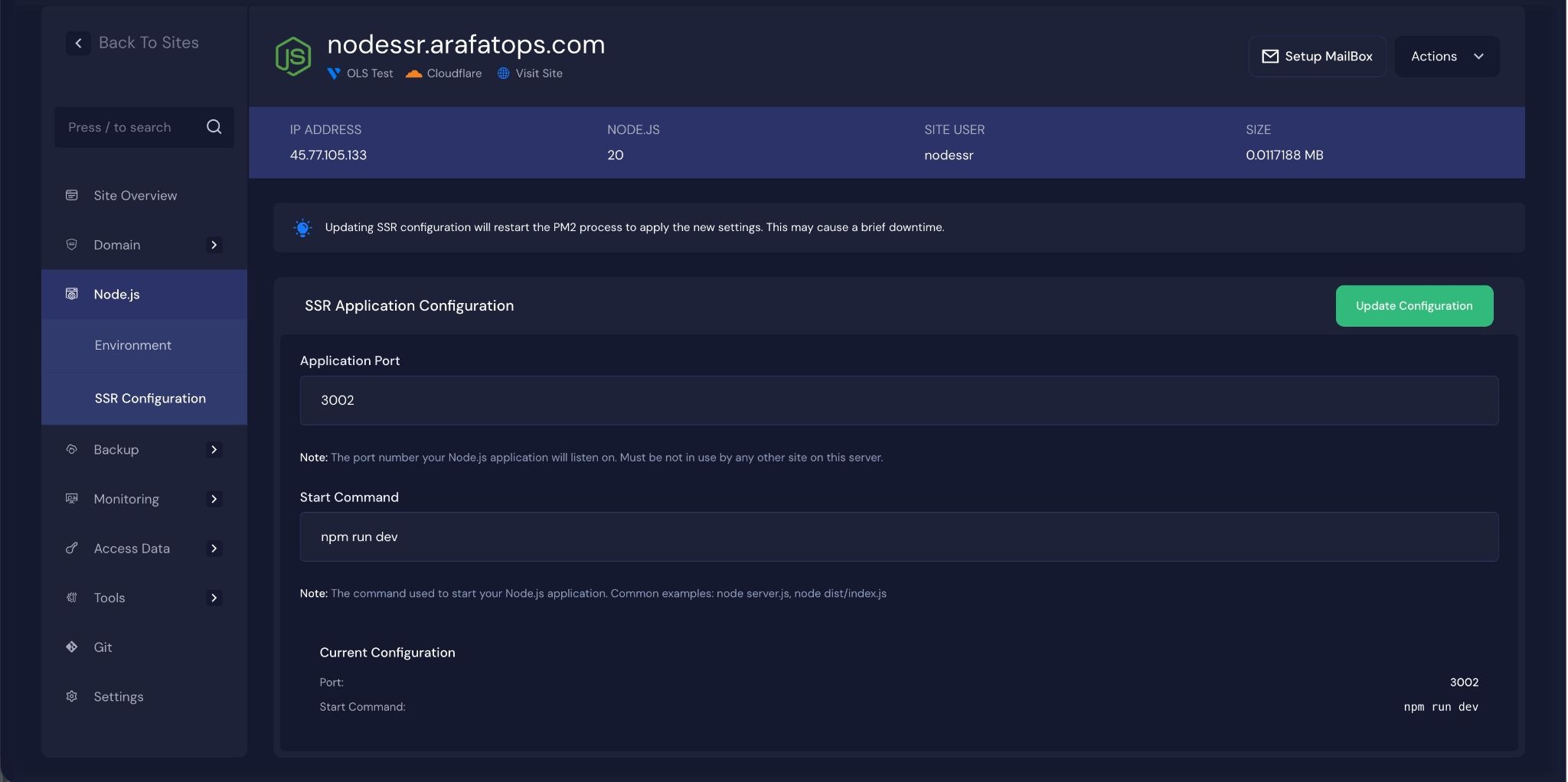
Task: Expand the Access Data chevron
Action: pos(214,549)
